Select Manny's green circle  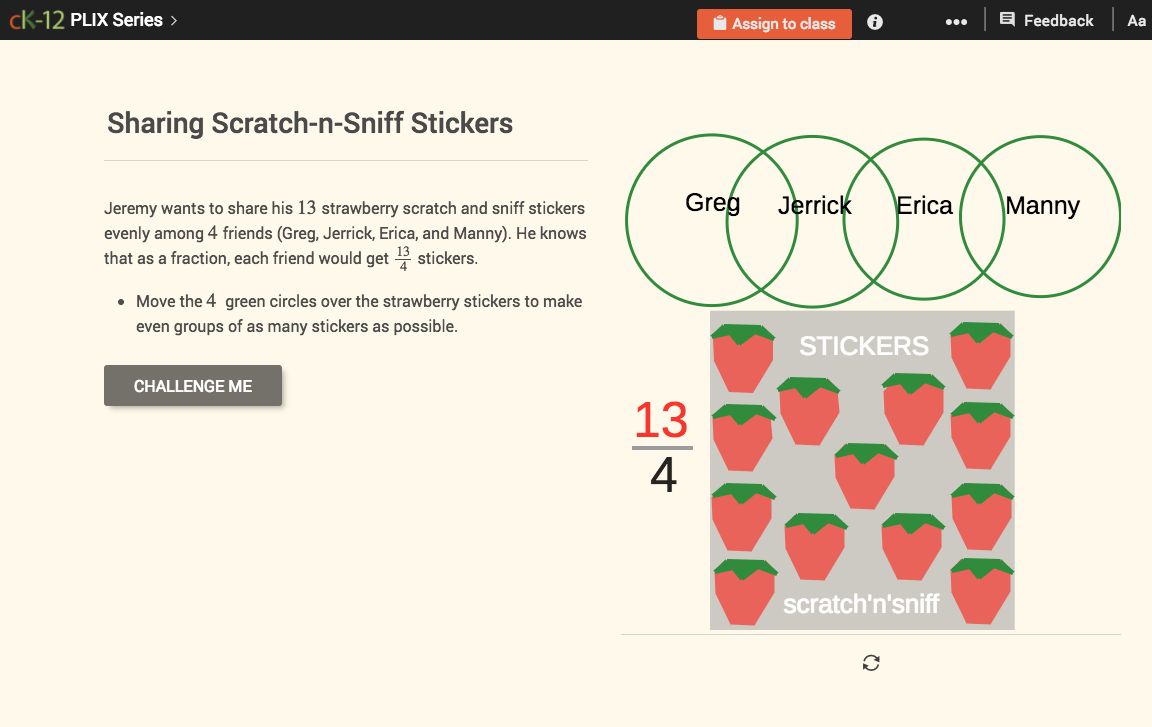[x=1042, y=205]
